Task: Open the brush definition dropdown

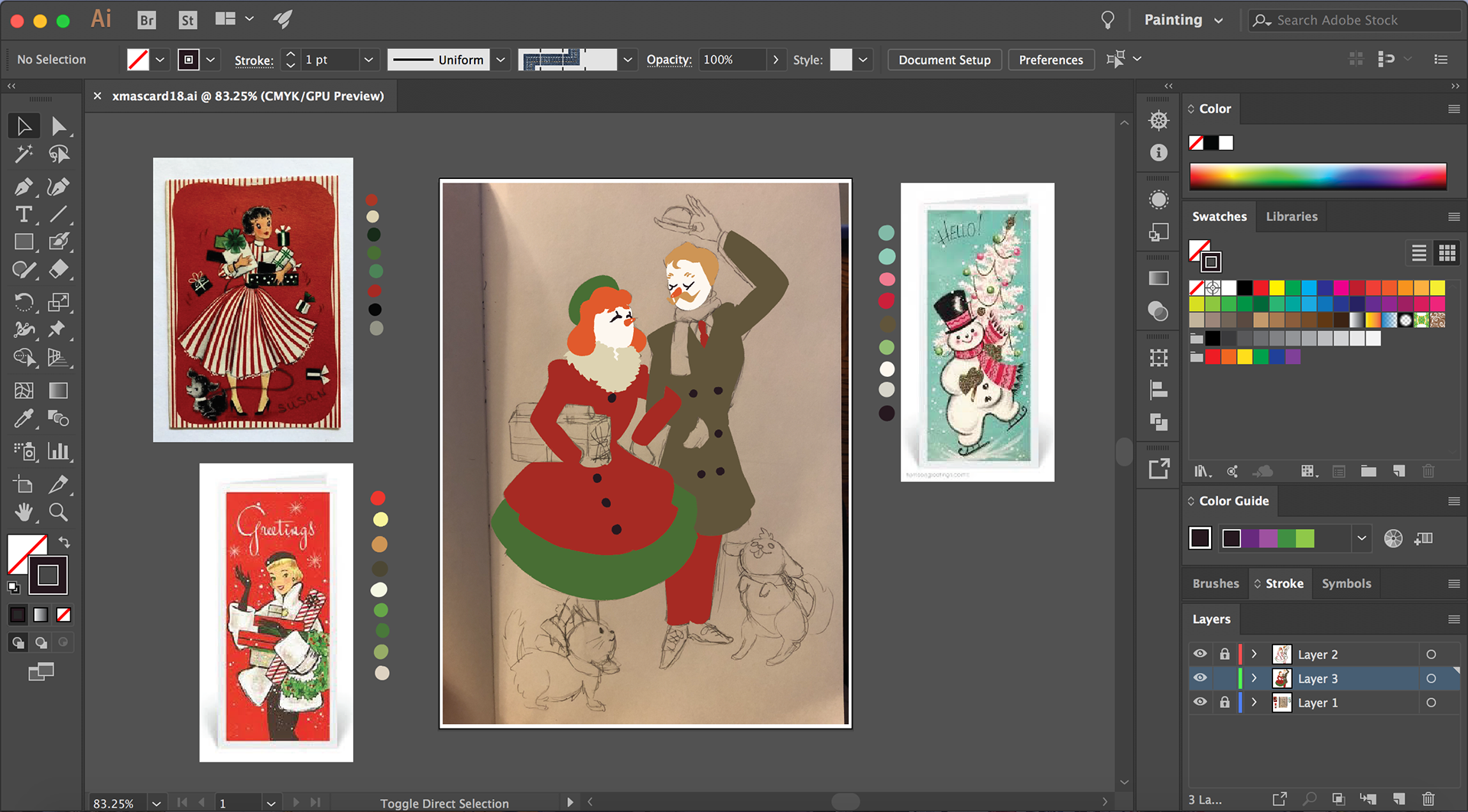Action: 628,60
